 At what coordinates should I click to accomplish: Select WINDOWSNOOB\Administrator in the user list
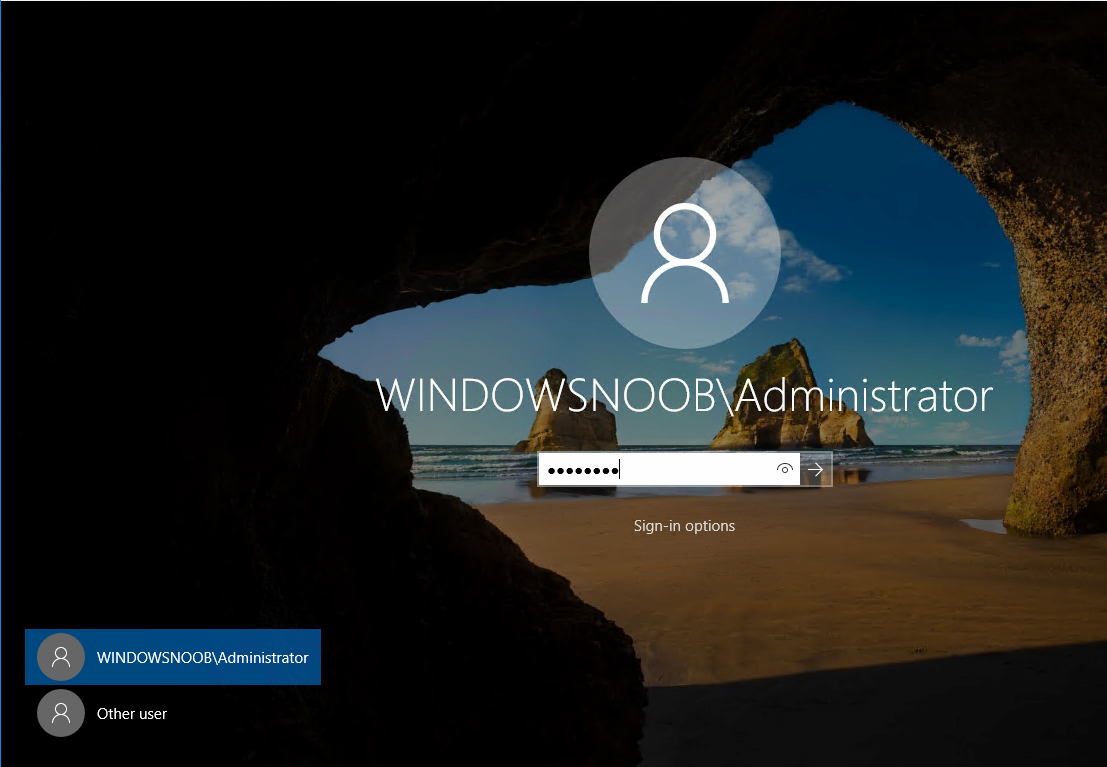coord(173,657)
